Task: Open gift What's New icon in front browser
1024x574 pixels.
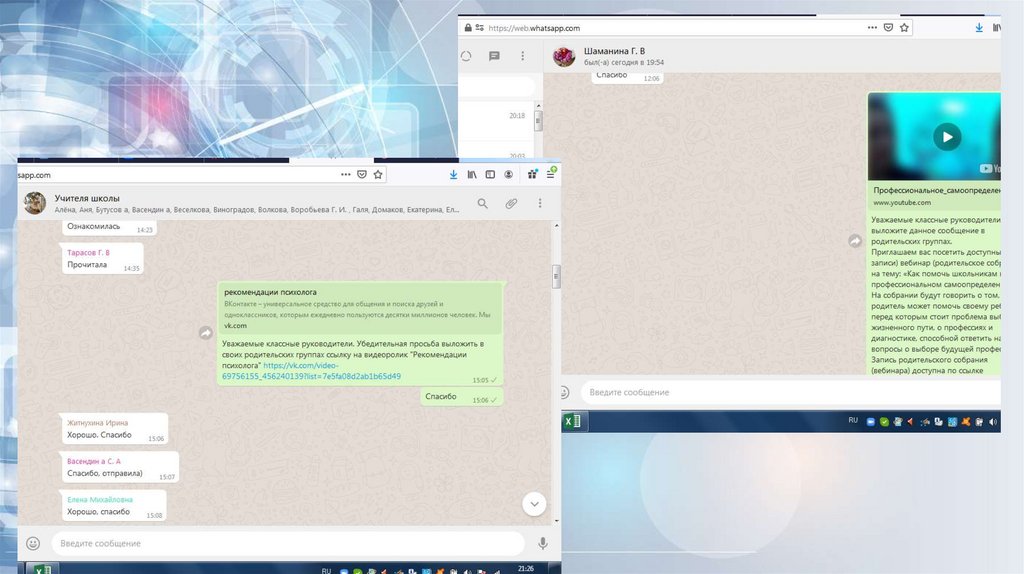Action: [x=532, y=174]
